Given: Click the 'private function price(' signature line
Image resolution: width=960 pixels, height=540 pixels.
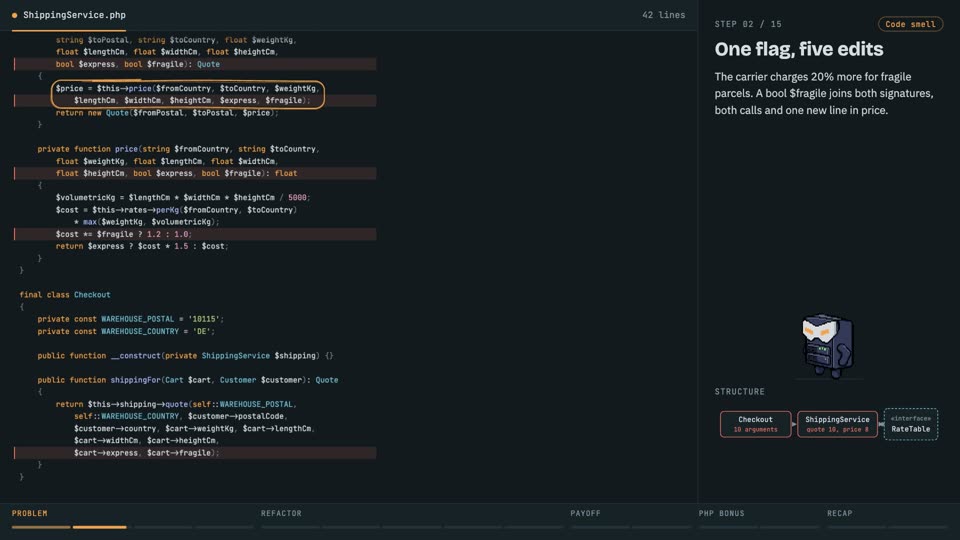Looking at the screenshot, I should point(178,149).
